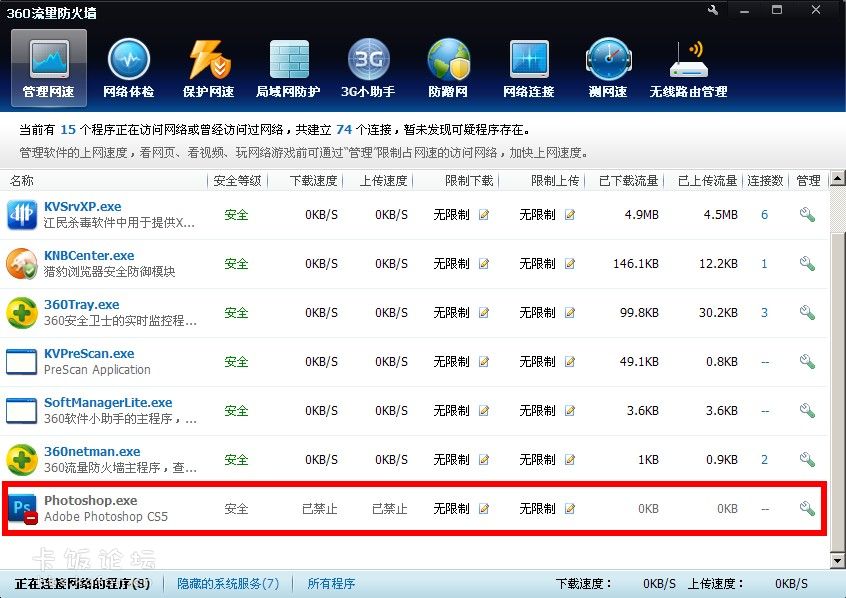The width and height of the screenshot is (846, 598).
Task: Sort list by 连接数 column header
Action: pos(765,181)
